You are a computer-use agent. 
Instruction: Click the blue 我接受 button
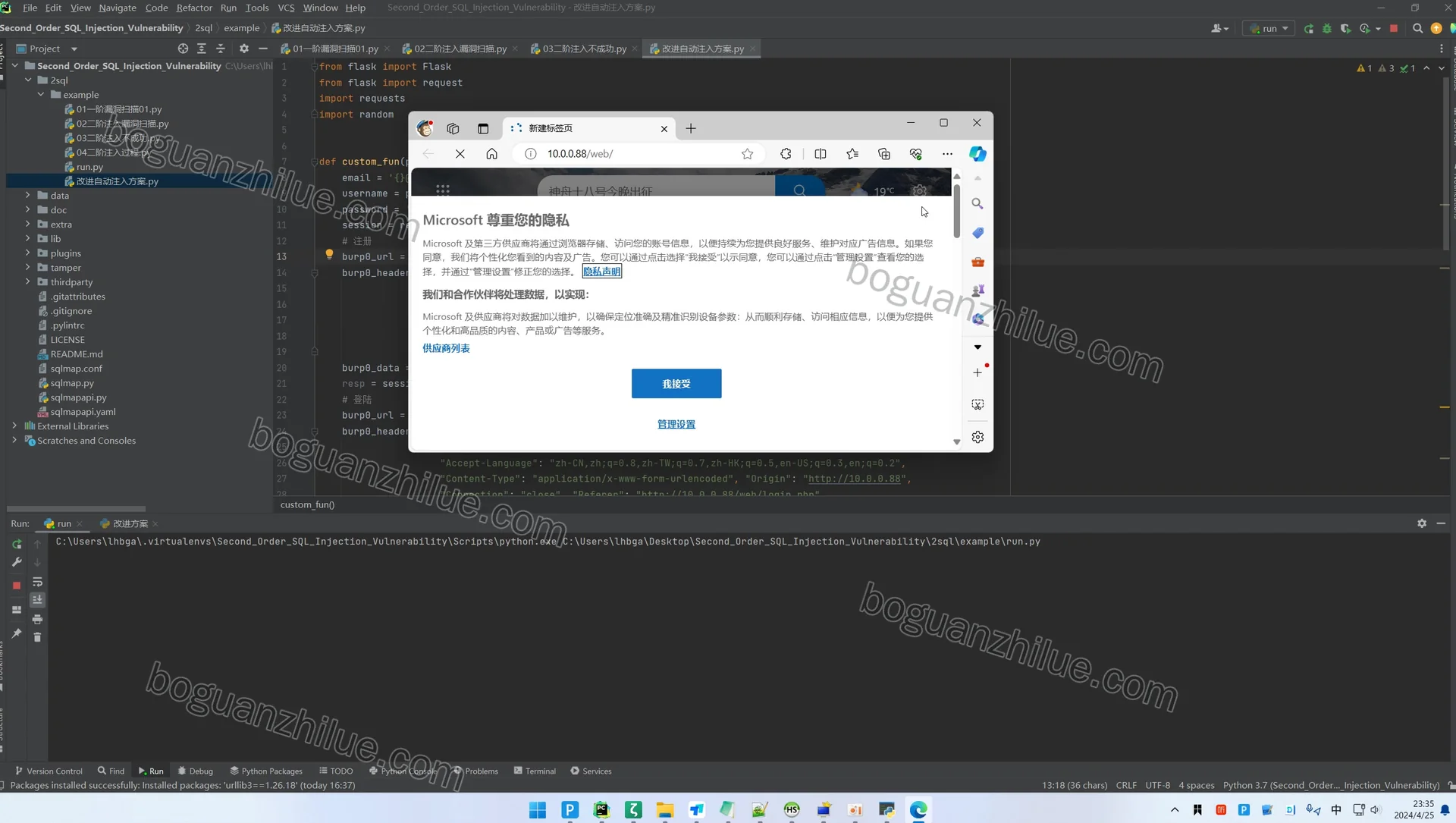point(676,384)
